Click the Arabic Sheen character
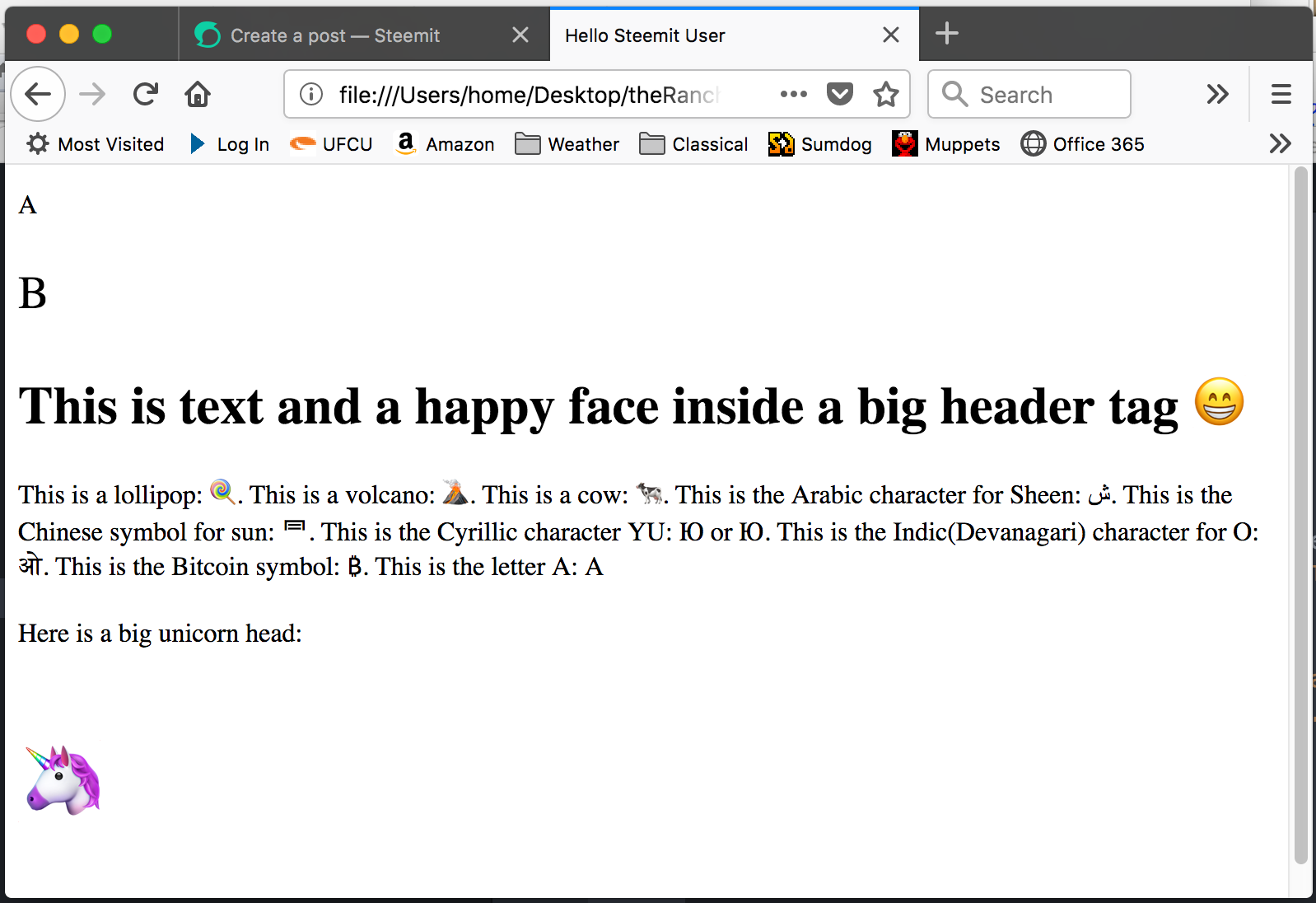The width and height of the screenshot is (1316, 903). (1099, 494)
